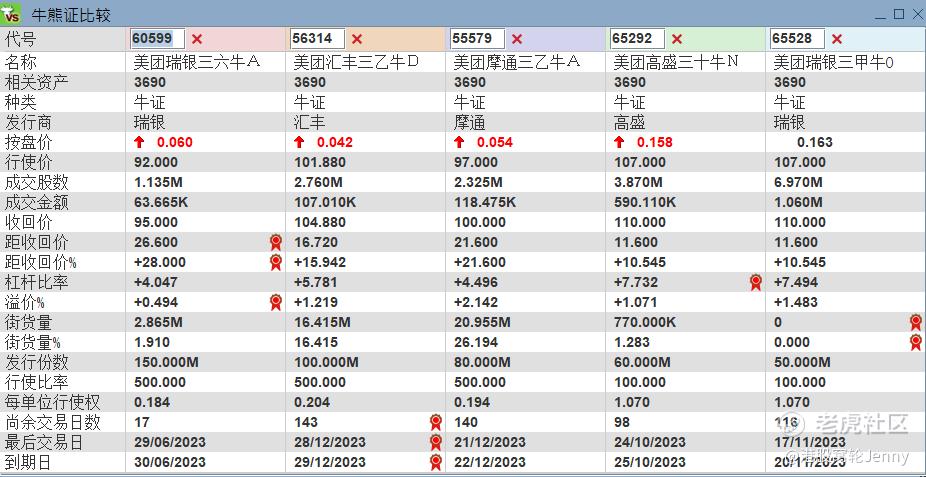926x477 pixels.
Task: Click expiry date 22/12/2023
Action: tap(490, 462)
